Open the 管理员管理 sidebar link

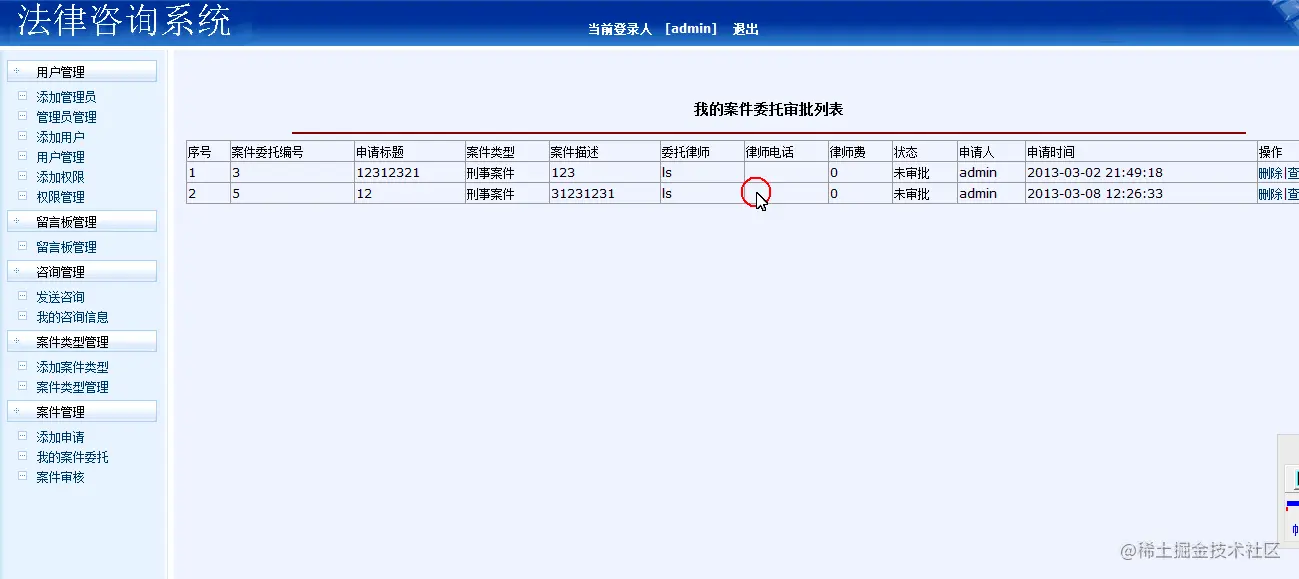pos(63,116)
